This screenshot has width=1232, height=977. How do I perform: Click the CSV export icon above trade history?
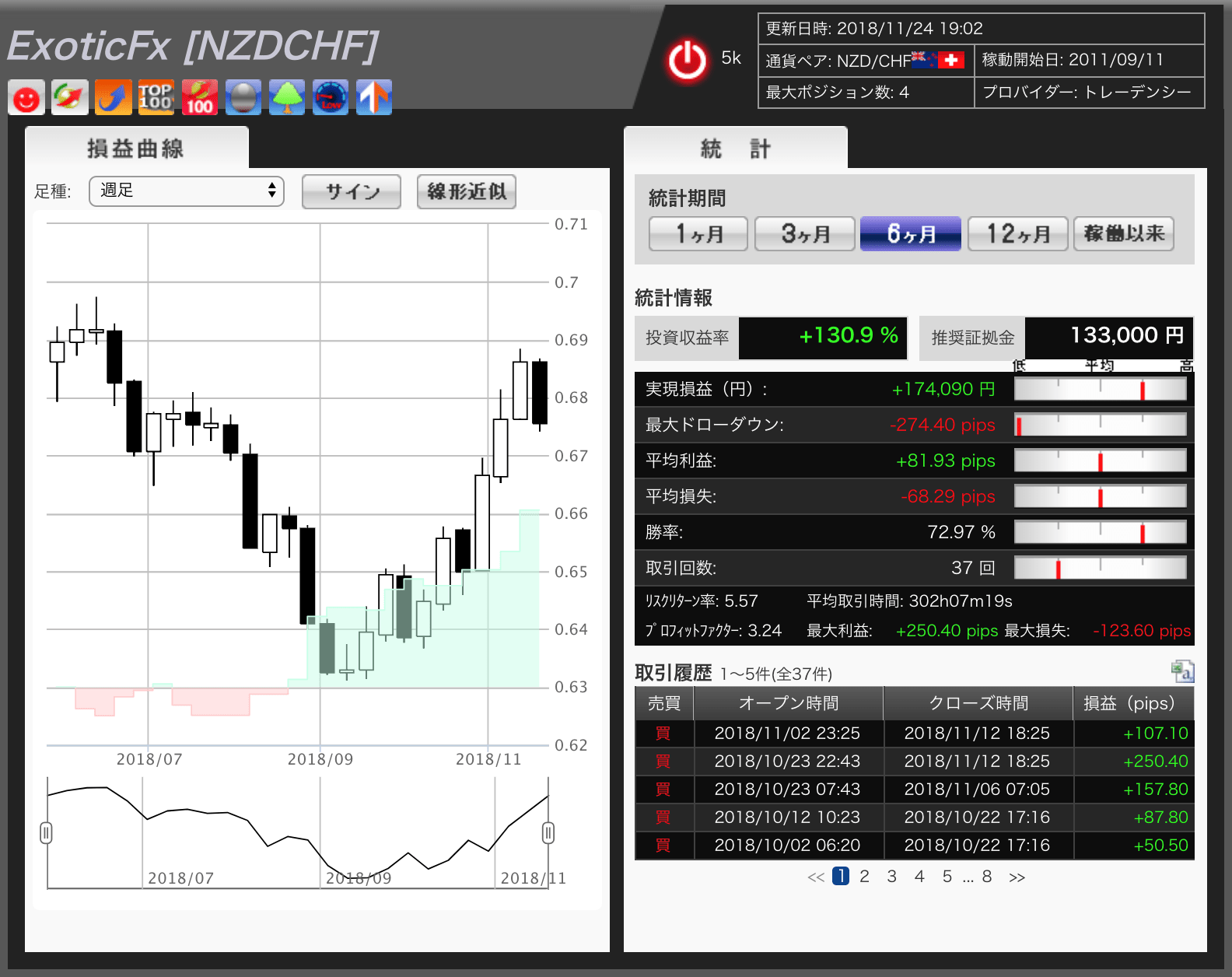click(1182, 671)
